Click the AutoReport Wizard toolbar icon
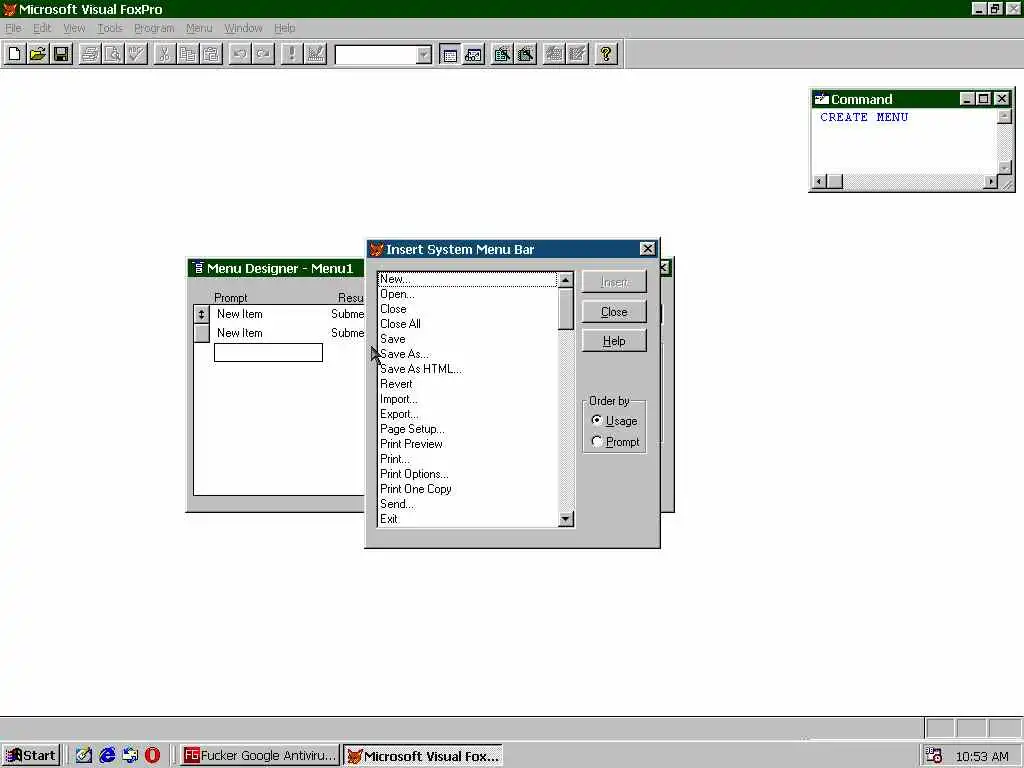This screenshot has width=1024, height=768. pyautogui.click(x=577, y=54)
